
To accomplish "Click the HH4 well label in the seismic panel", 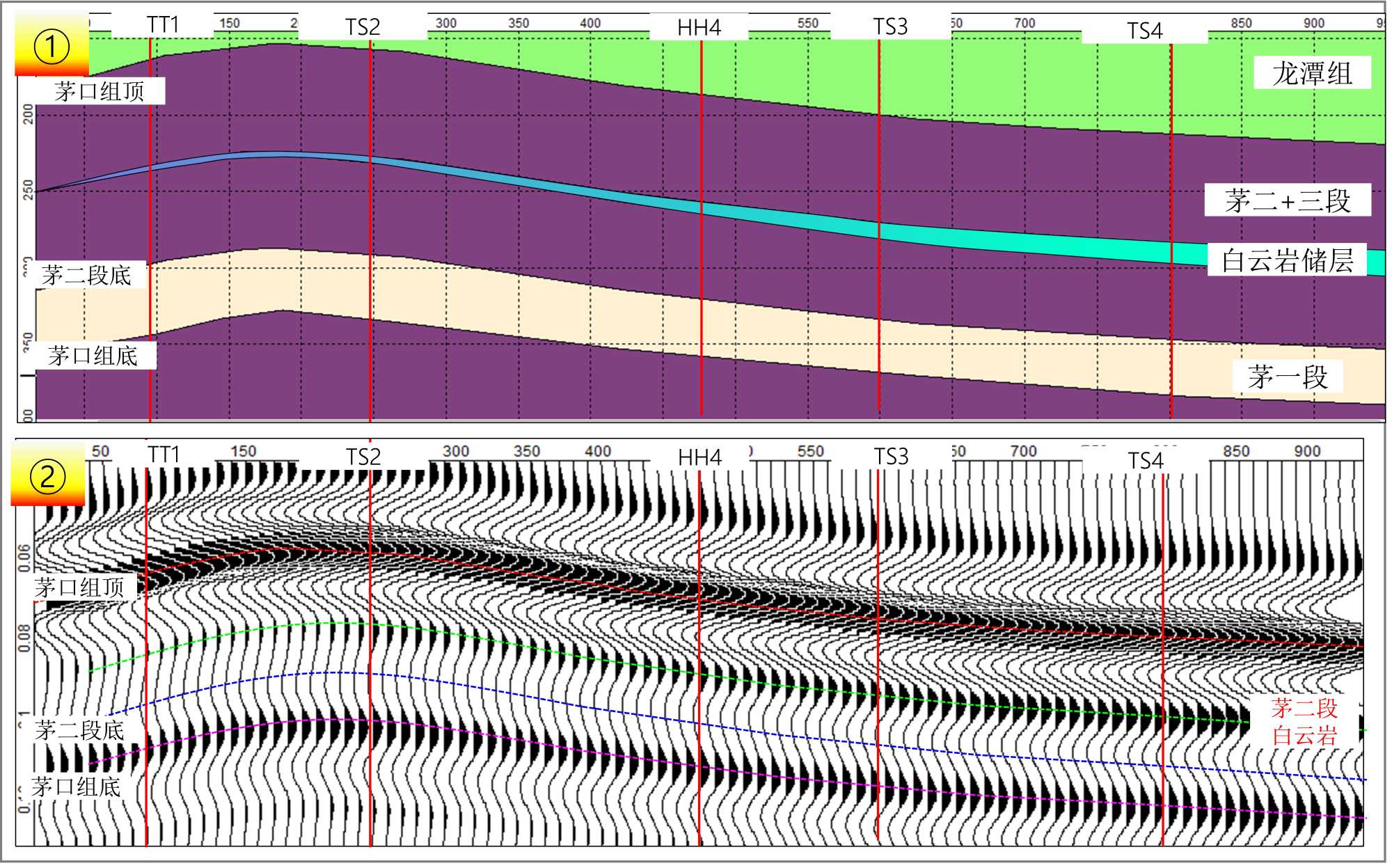I will tap(699, 457).
